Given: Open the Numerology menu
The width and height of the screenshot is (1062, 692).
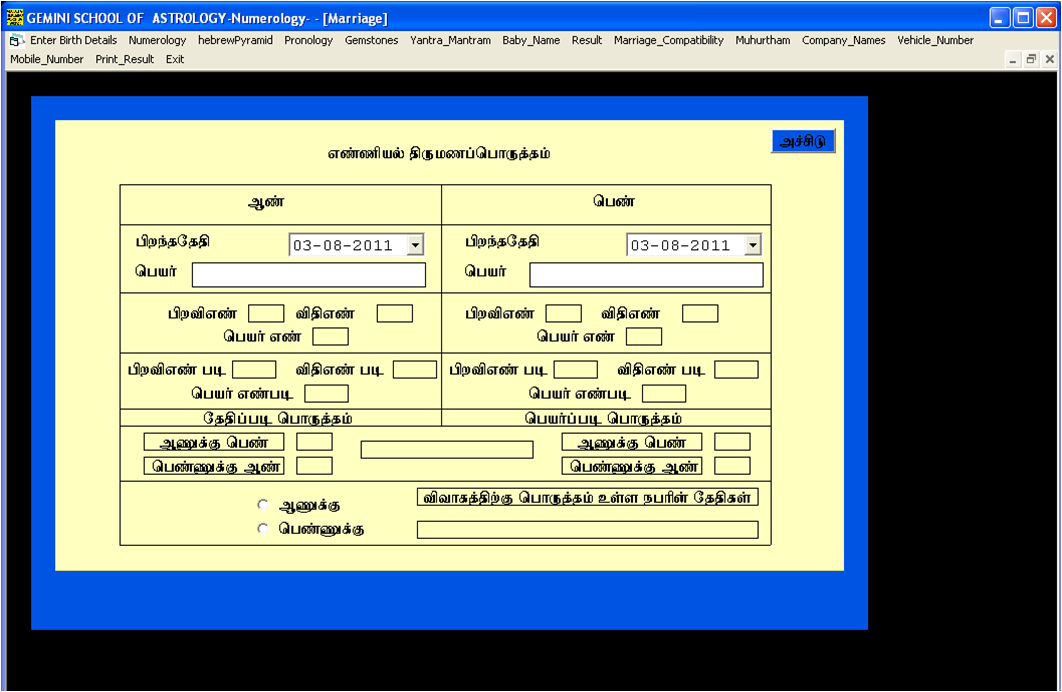Looking at the screenshot, I should tap(157, 40).
